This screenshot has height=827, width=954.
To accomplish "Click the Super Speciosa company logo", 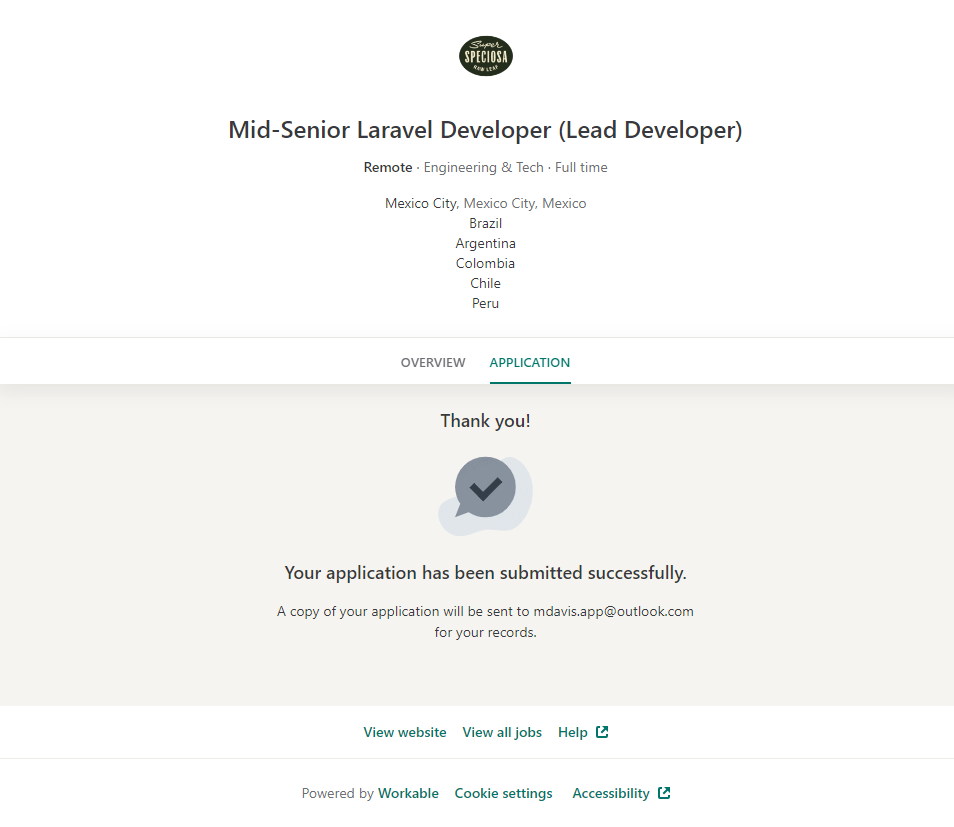I will [485, 56].
